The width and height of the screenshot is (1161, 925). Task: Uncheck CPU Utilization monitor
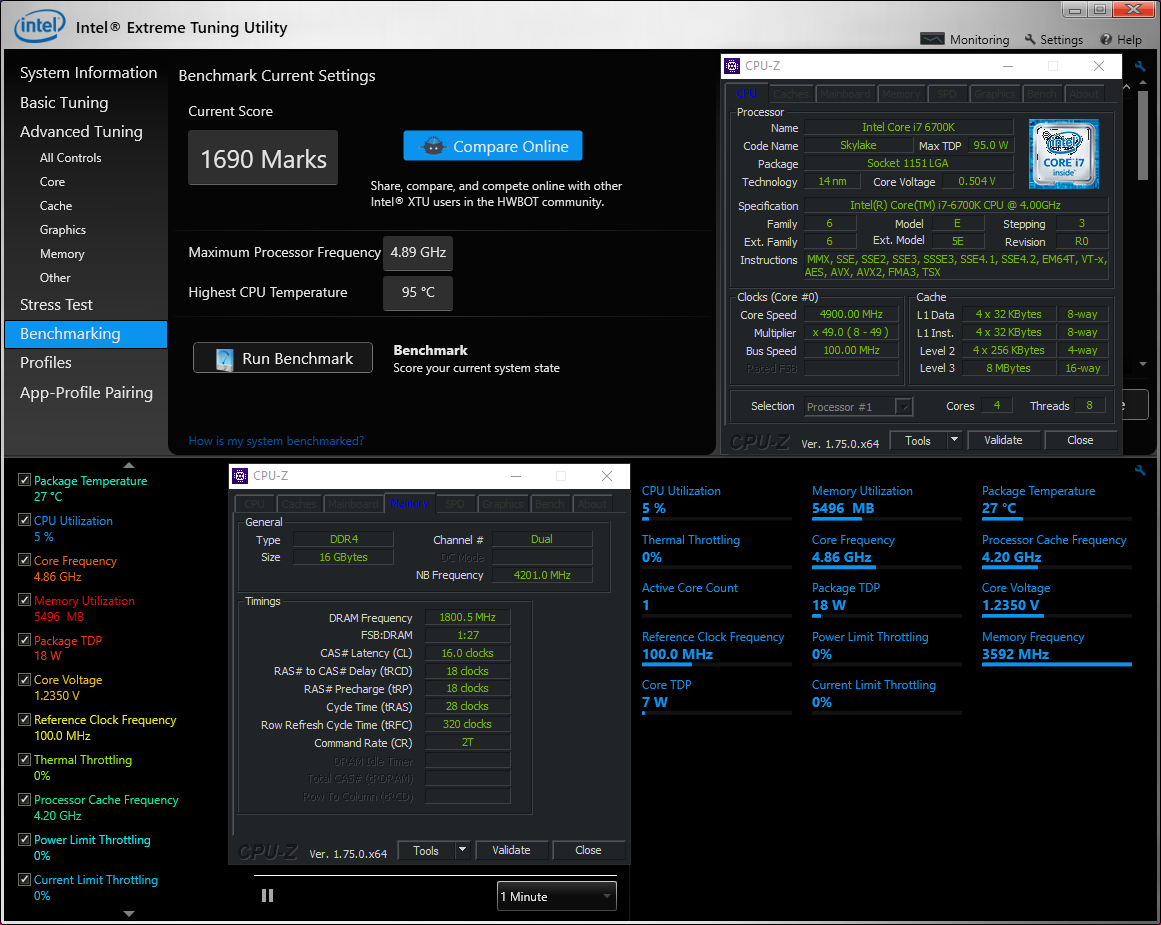coord(24,520)
